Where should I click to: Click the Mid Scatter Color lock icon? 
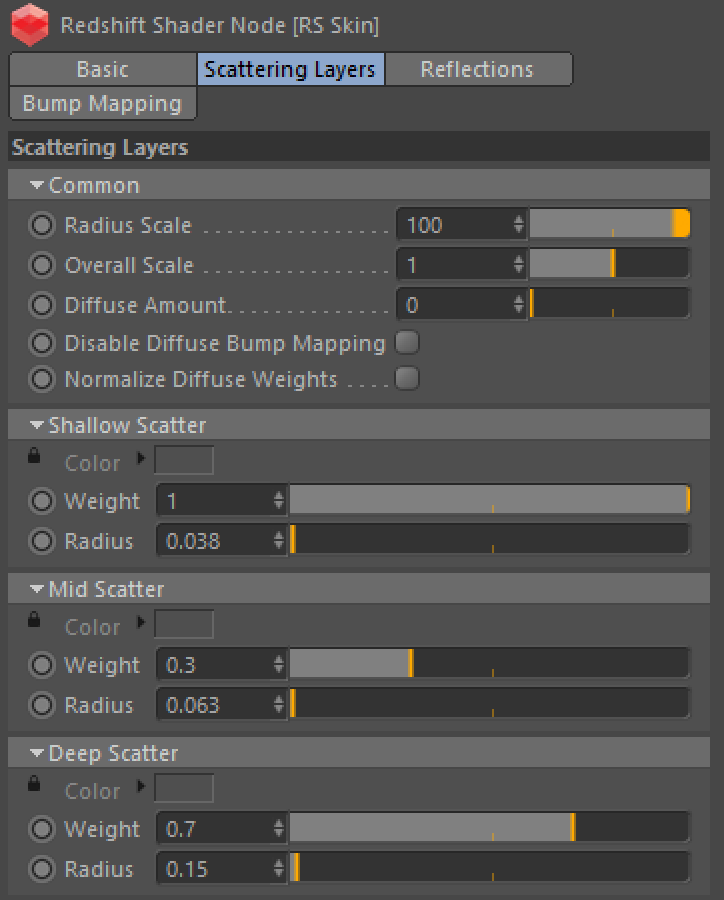click(x=34, y=620)
